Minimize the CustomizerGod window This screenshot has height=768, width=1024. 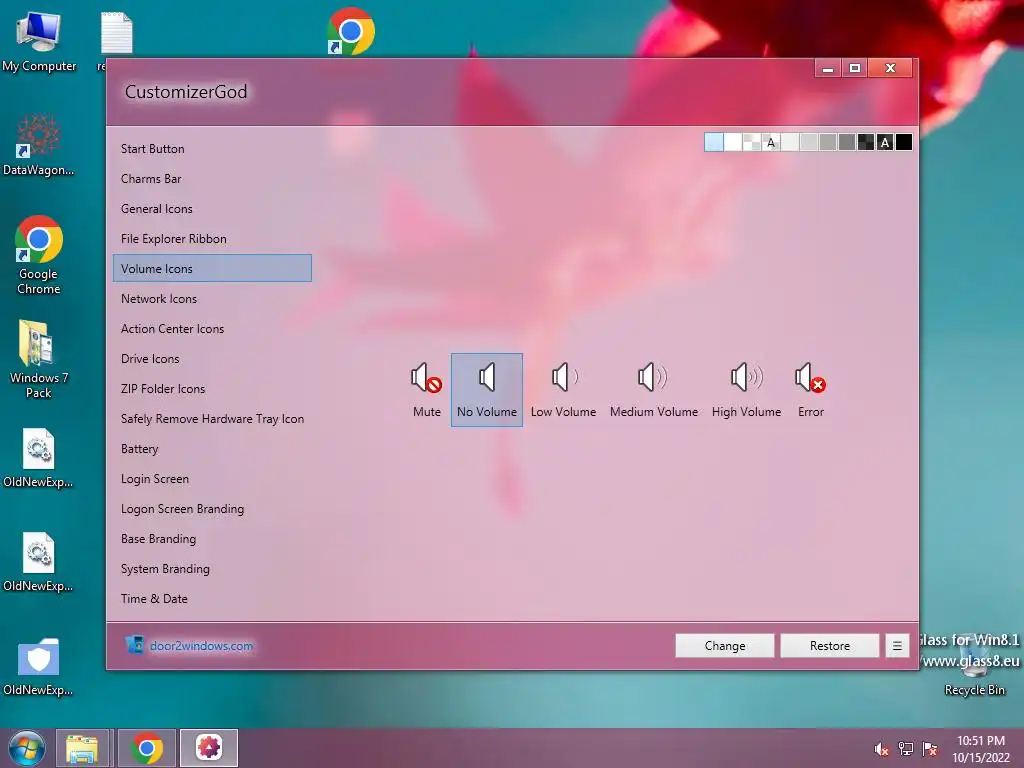pos(828,68)
